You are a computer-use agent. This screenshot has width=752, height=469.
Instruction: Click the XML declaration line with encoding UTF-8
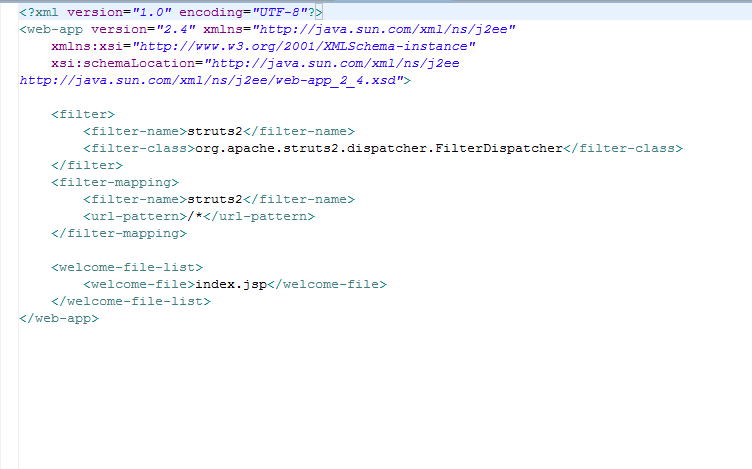pyautogui.click(x=171, y=12)
